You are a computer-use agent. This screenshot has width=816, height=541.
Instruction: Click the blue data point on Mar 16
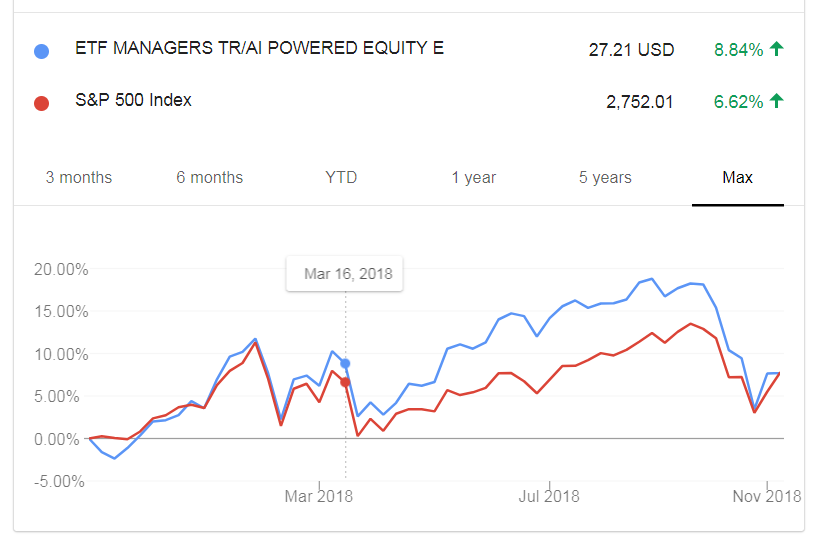(345, 364)
